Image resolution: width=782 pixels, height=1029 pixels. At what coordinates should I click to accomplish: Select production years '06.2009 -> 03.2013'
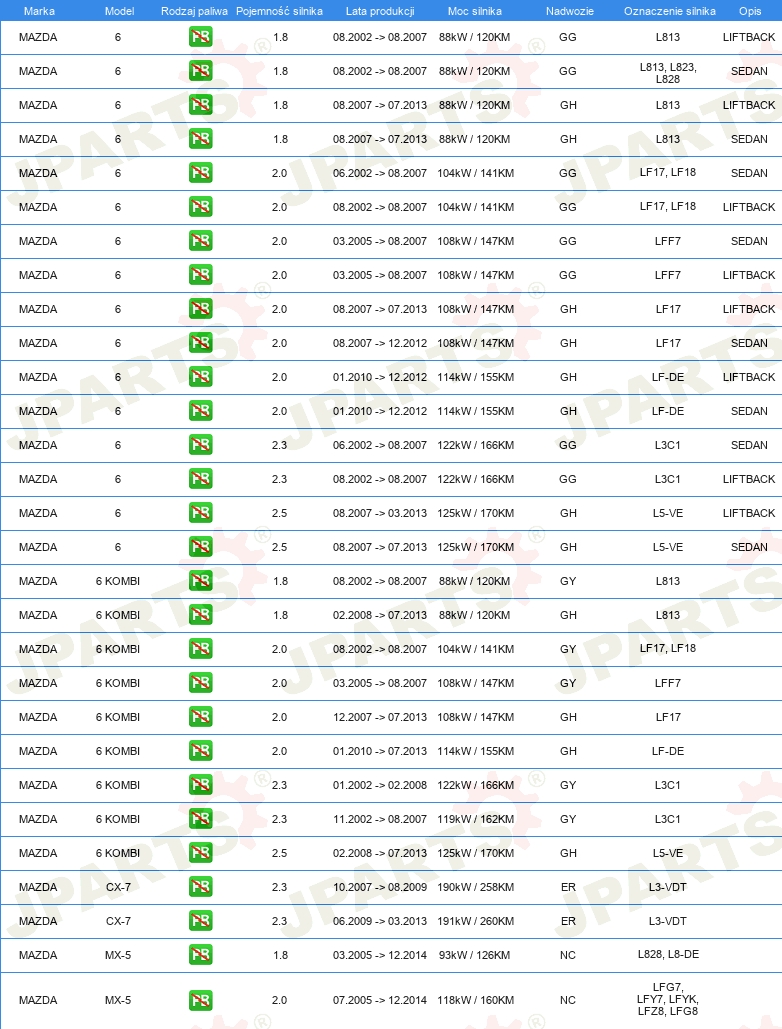point(380,921)
